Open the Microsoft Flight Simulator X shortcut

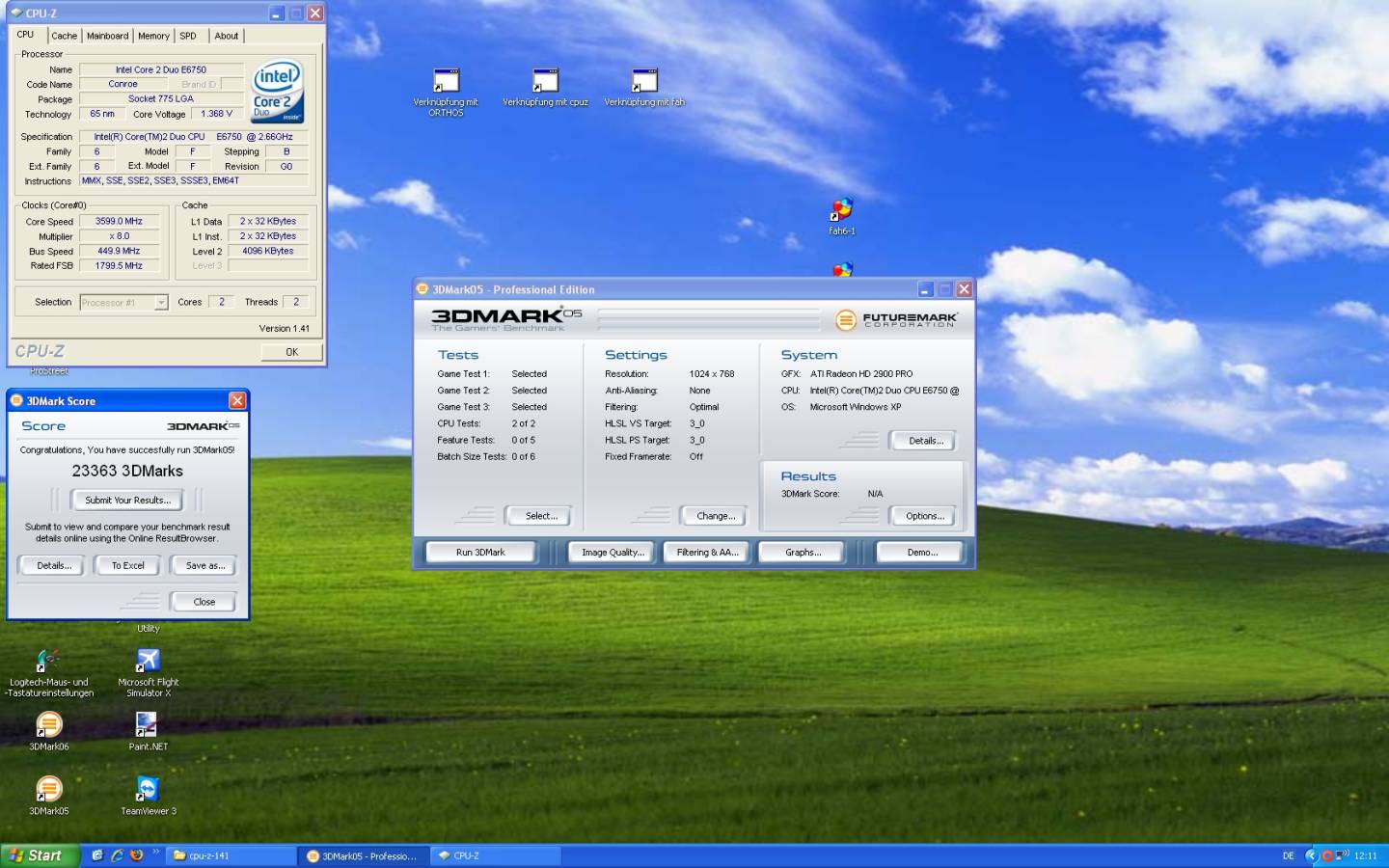(148, 661)
